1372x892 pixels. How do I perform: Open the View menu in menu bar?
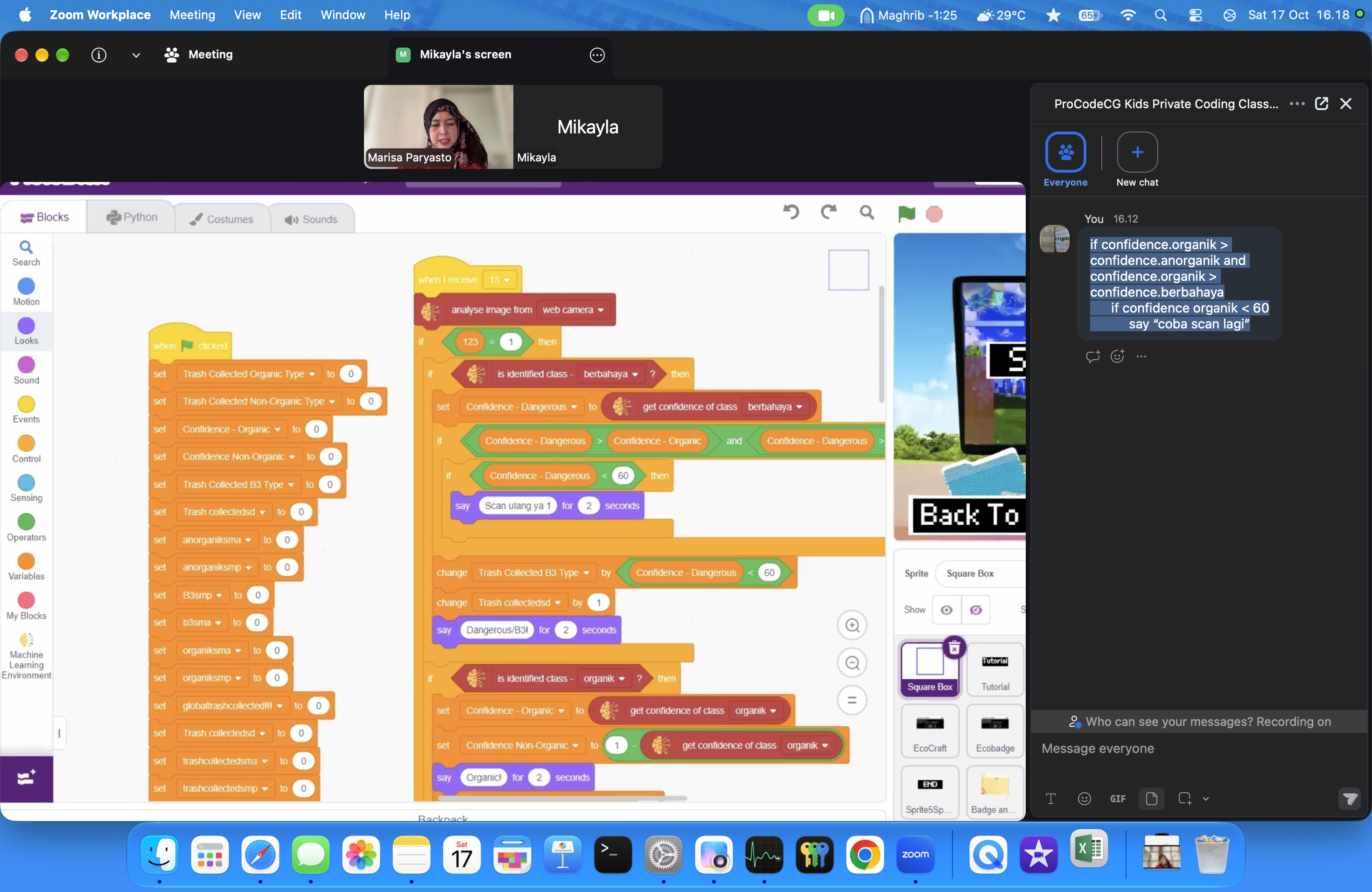[247, 15]
